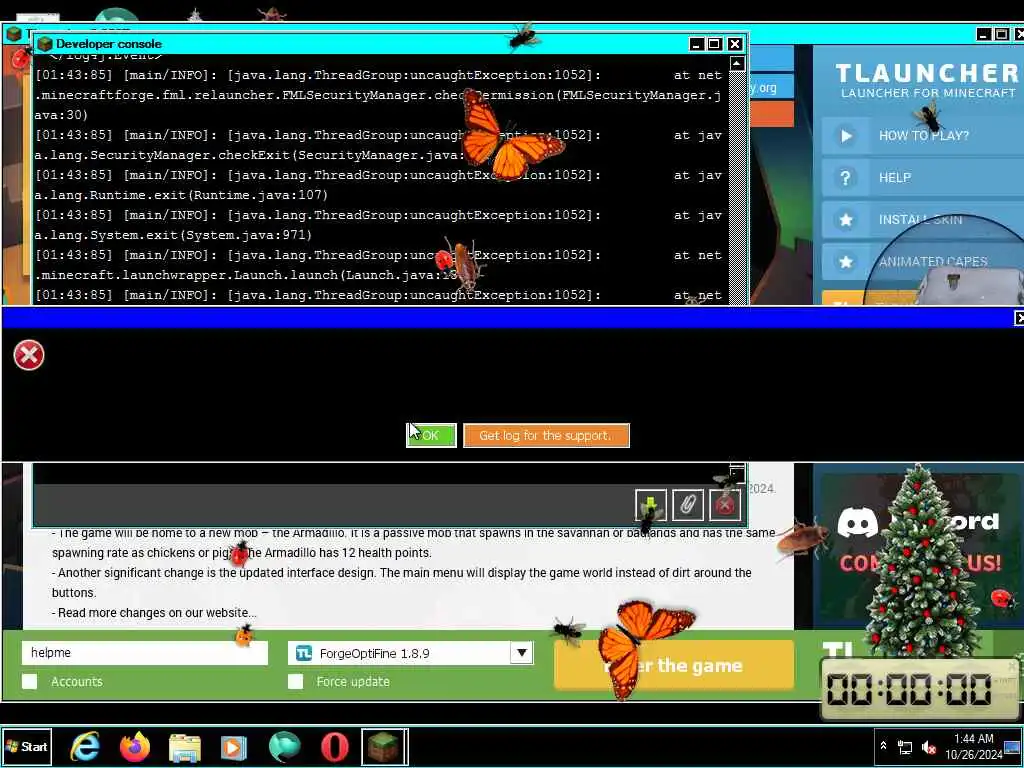
Task: Click the red error icon in the dialog
Action: click(x=29, y=355)
